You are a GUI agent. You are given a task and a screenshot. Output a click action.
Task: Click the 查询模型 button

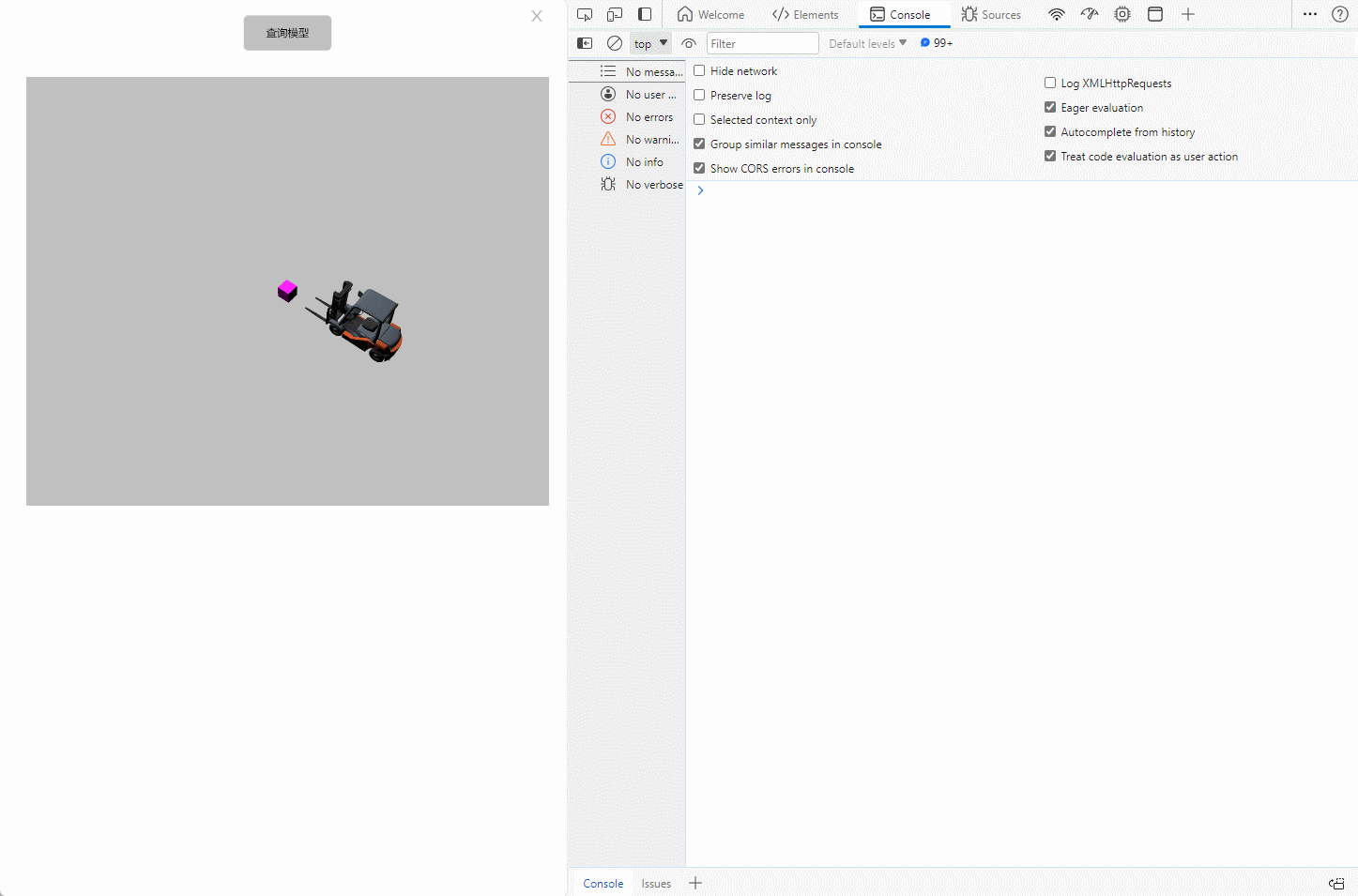click(x=287, y=33)
